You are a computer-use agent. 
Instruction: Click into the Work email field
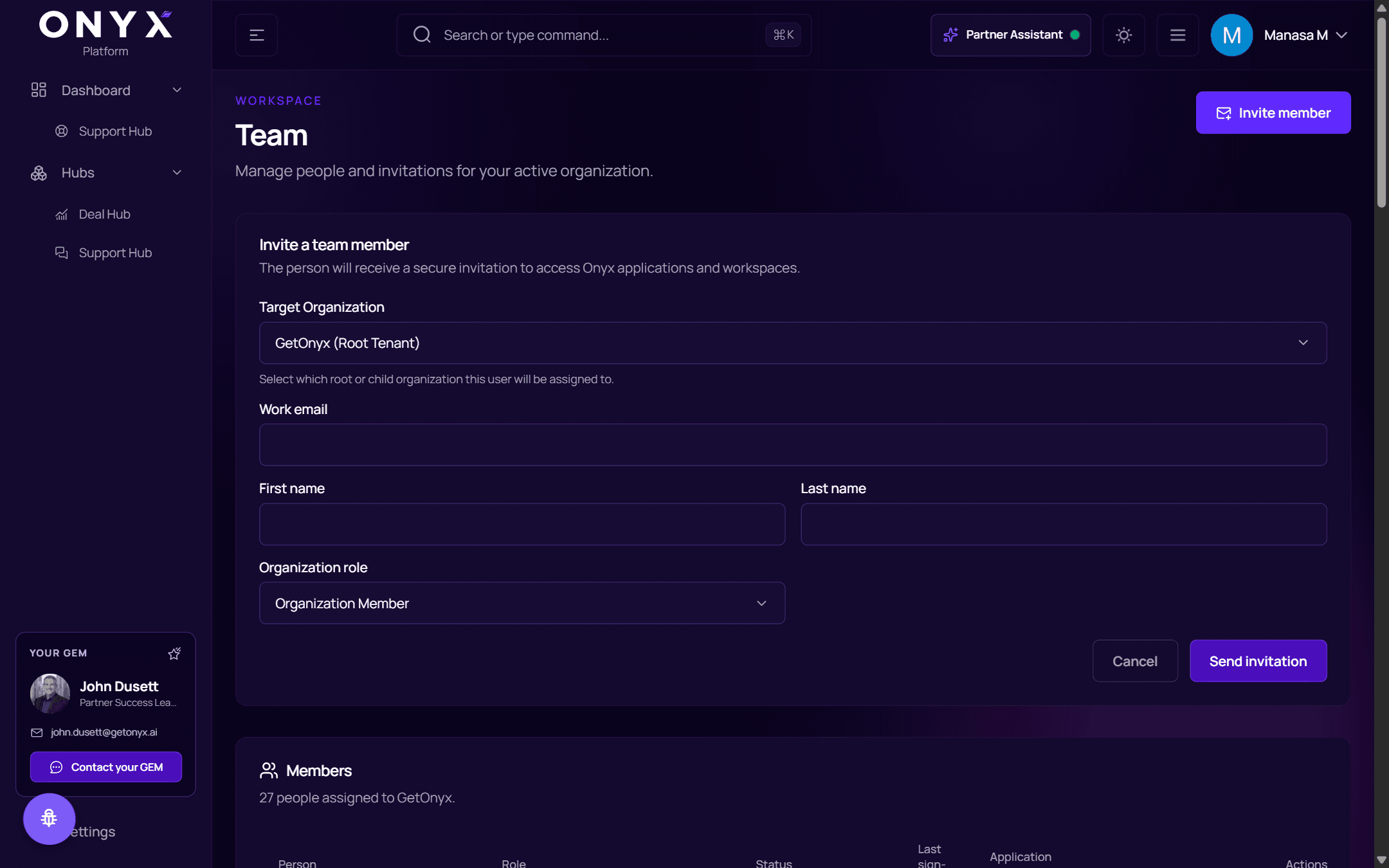point(793,444)
